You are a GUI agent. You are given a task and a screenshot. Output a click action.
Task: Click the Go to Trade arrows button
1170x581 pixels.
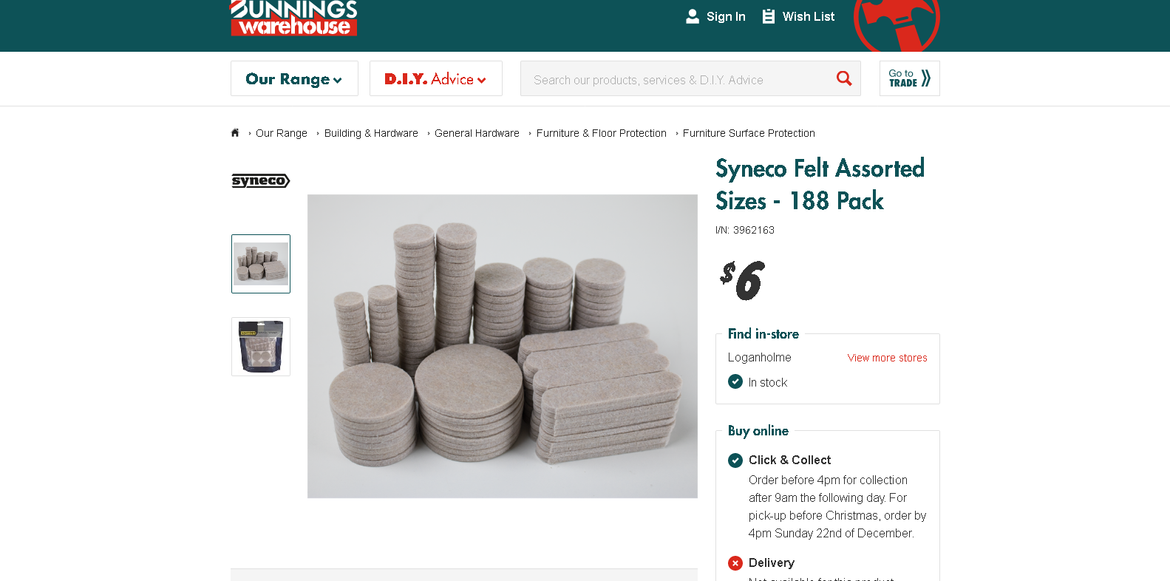910,78
